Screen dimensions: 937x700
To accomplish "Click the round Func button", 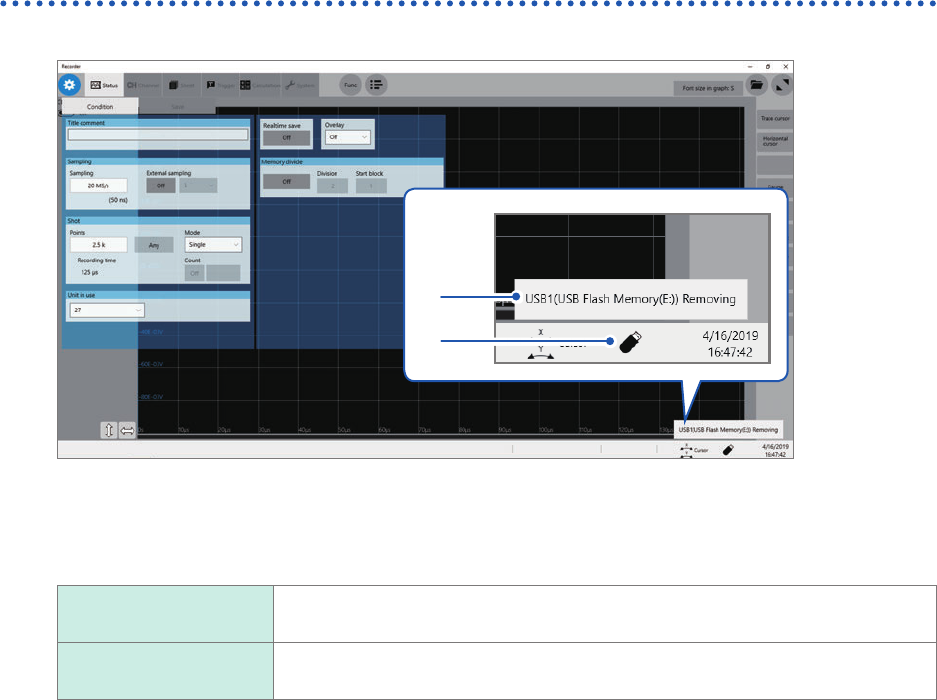I will pyautogui.click(x=351, y=85).
